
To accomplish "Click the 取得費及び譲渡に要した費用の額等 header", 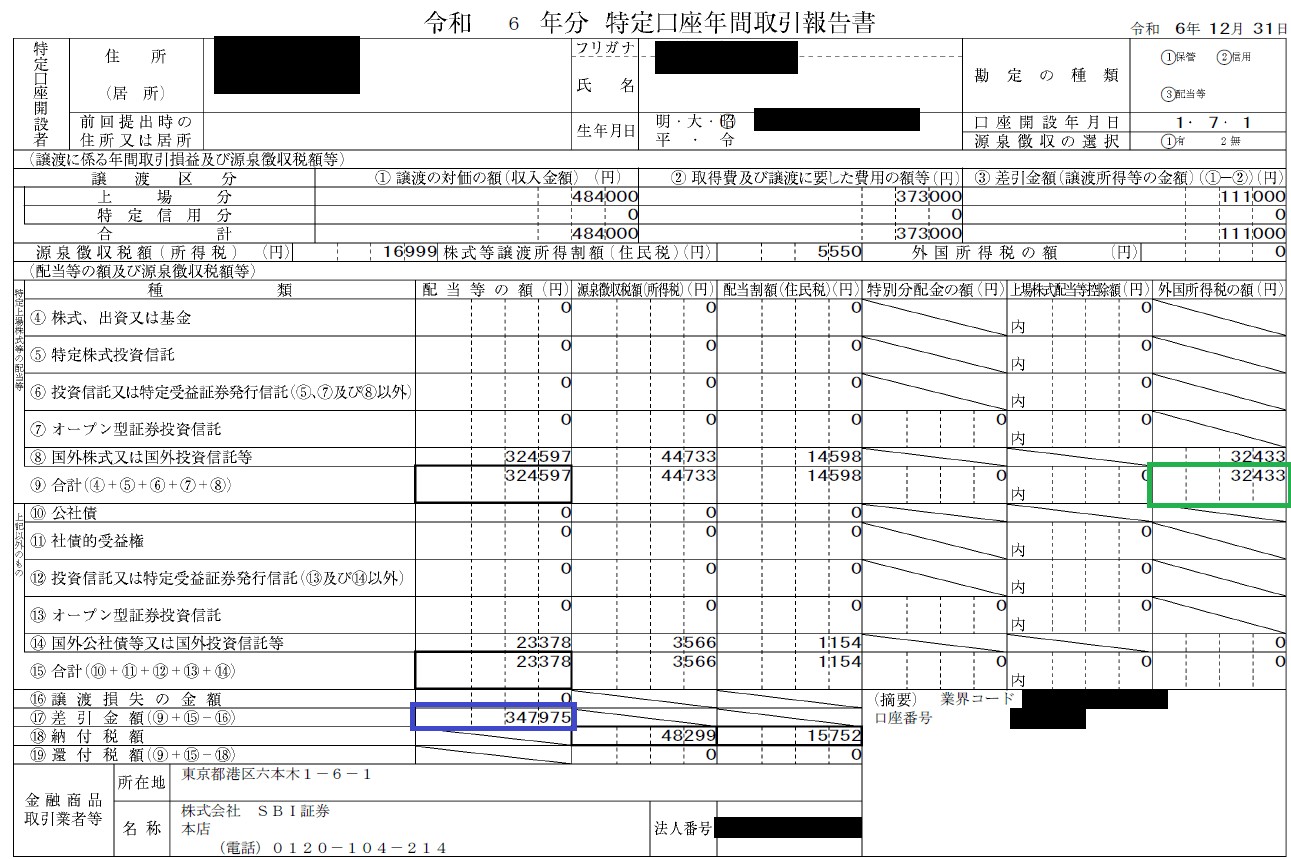I will (814, 177).
